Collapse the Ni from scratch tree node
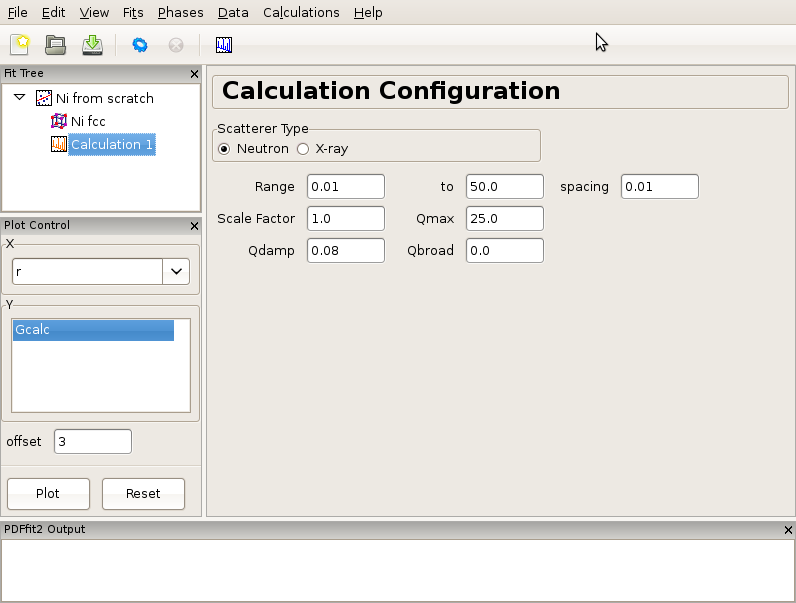 tap(19, 98)
